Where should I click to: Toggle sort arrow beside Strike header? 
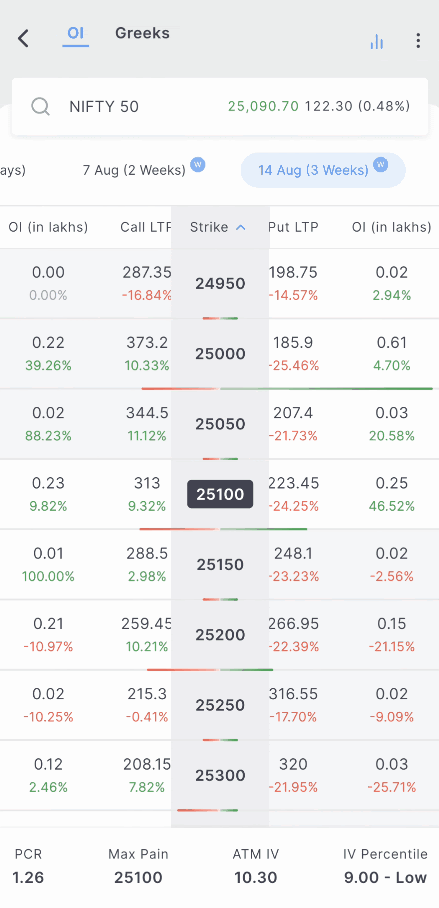(x=241, y=228)
